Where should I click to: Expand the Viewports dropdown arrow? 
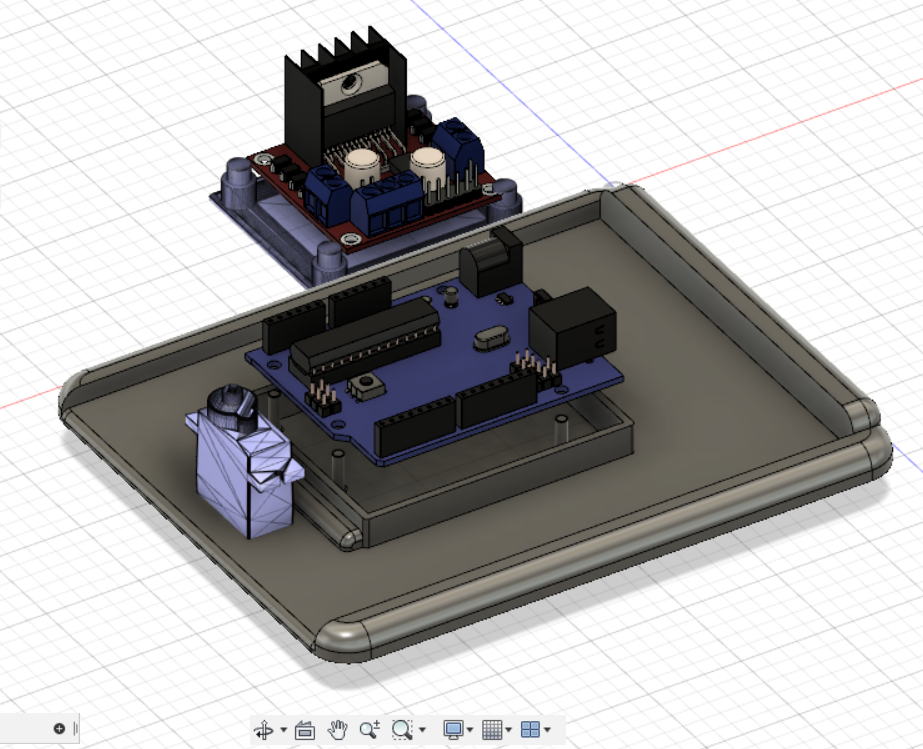[x=547, y=730]
